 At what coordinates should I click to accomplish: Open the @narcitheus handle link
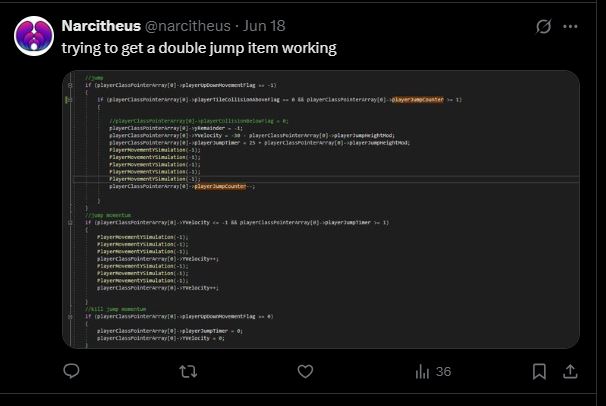click(187, 26)
